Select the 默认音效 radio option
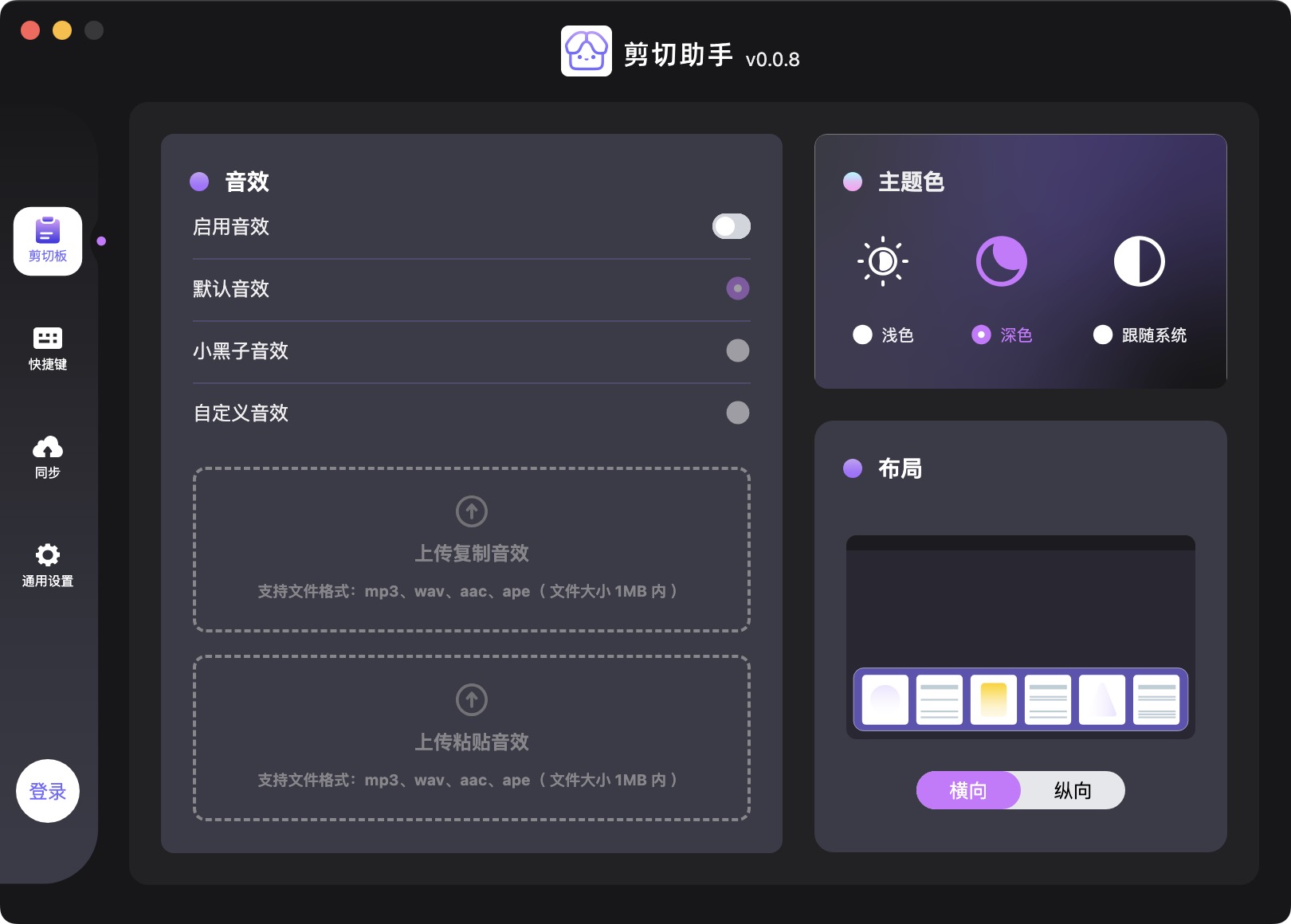 738,288
